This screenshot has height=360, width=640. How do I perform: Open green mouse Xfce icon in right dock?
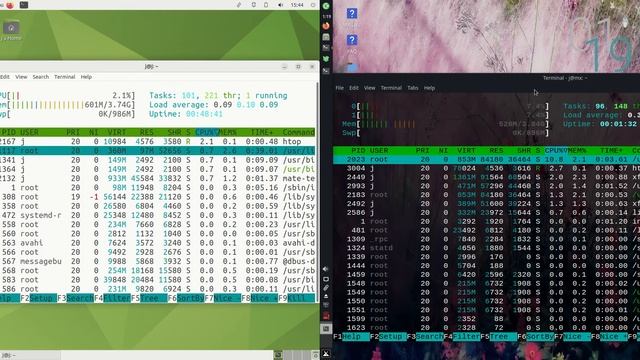click(x=326, y=59)
